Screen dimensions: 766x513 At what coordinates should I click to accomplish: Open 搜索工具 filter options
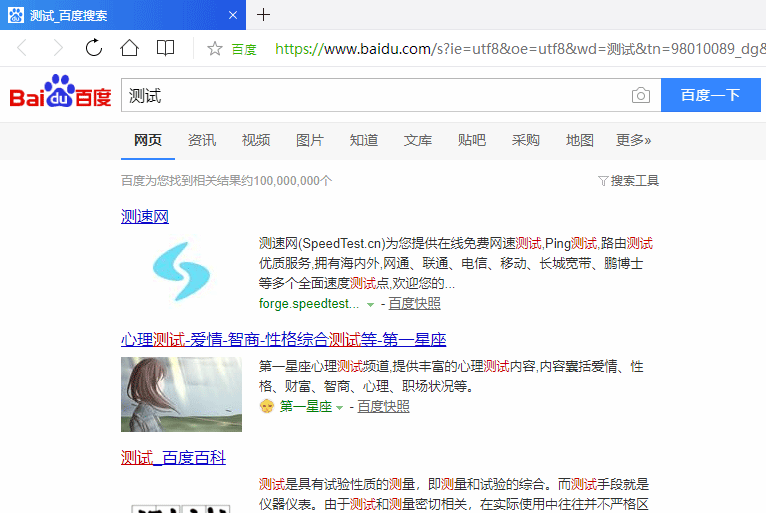point(629,181)
